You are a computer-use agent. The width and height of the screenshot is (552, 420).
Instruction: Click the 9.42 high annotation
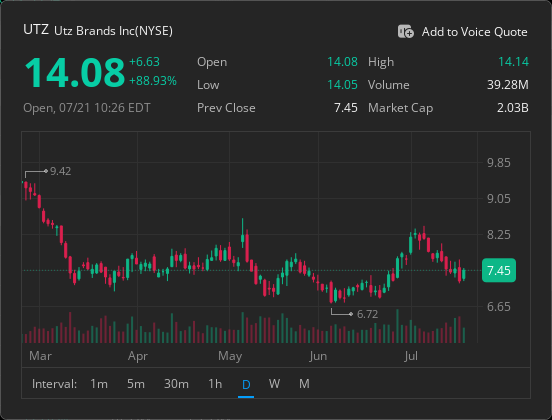(61, 171)
